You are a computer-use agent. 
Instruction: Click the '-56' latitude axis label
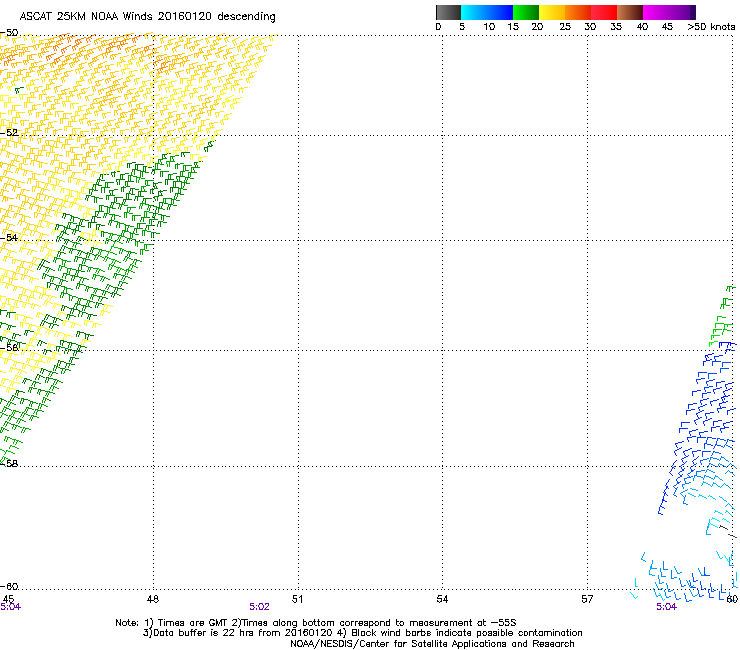pyautogui.click(x=9, y=347)
